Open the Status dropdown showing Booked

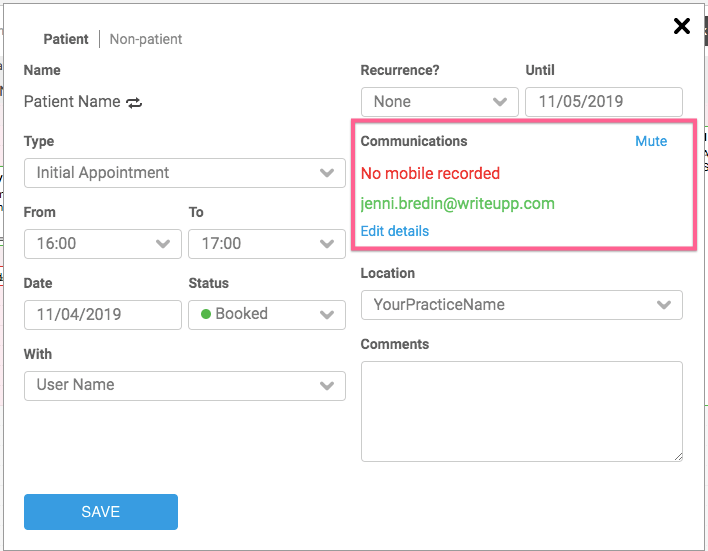tap(266, 314)
